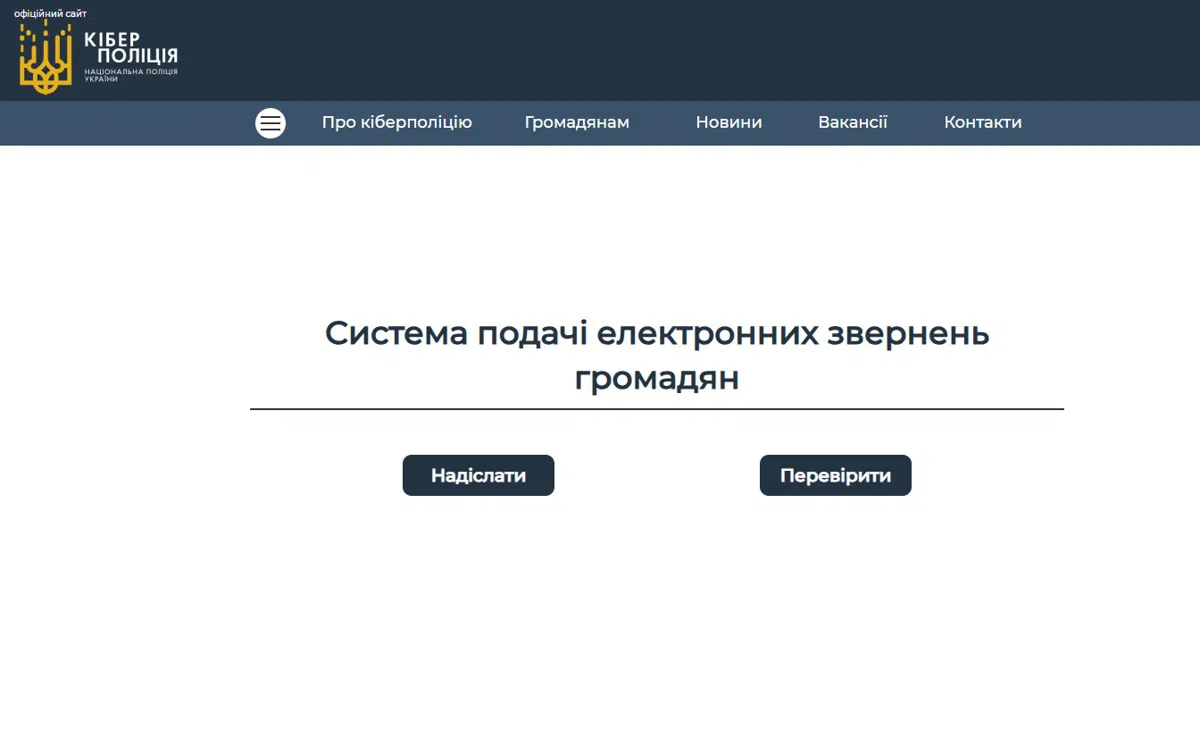Open the hamburger menu icon

point(270,123)
